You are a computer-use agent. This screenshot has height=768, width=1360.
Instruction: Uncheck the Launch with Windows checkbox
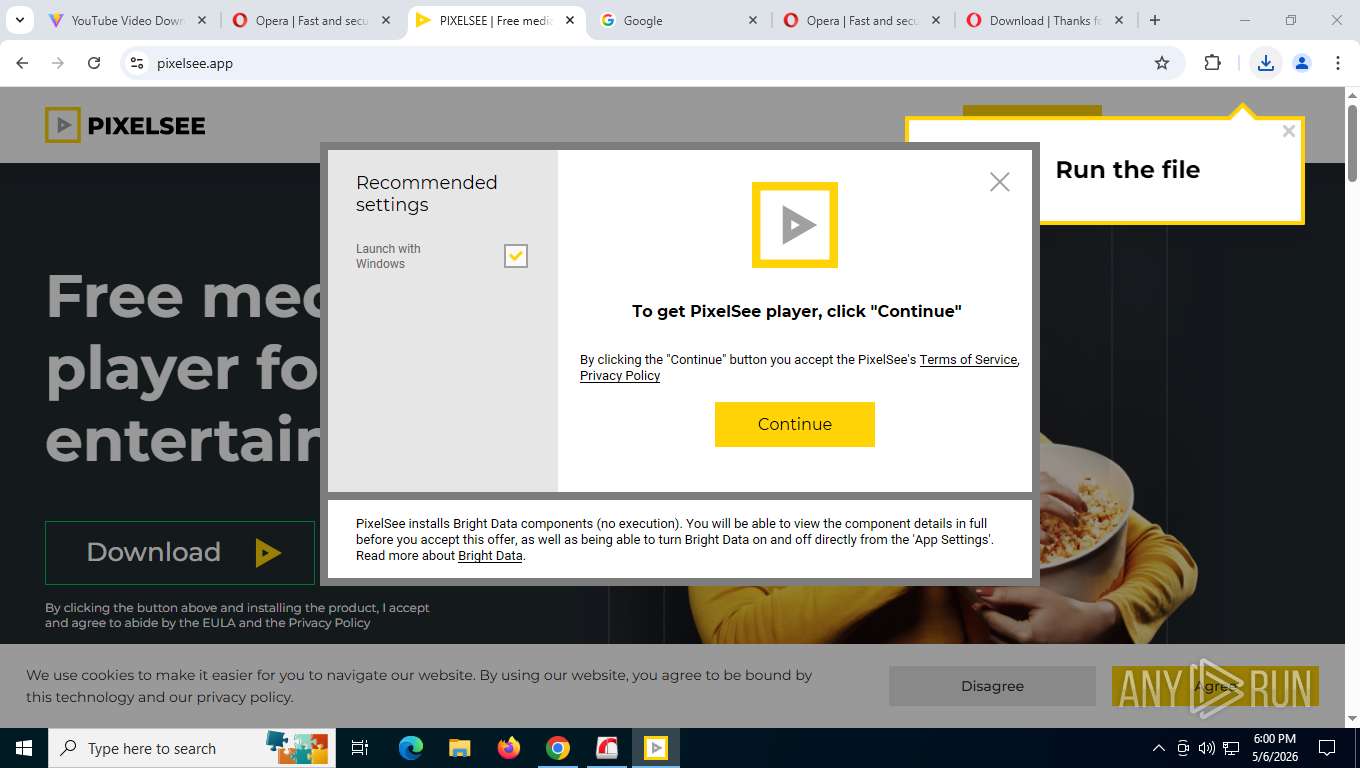(515, 256)
